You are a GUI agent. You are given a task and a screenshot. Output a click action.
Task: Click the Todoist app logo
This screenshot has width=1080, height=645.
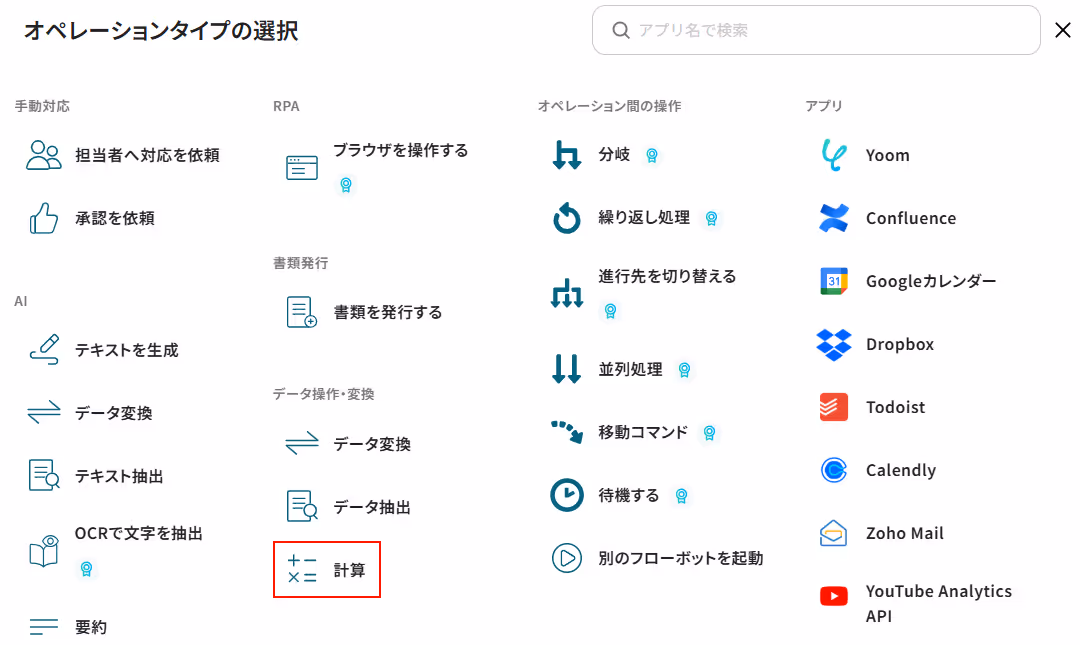click(834, 407)
